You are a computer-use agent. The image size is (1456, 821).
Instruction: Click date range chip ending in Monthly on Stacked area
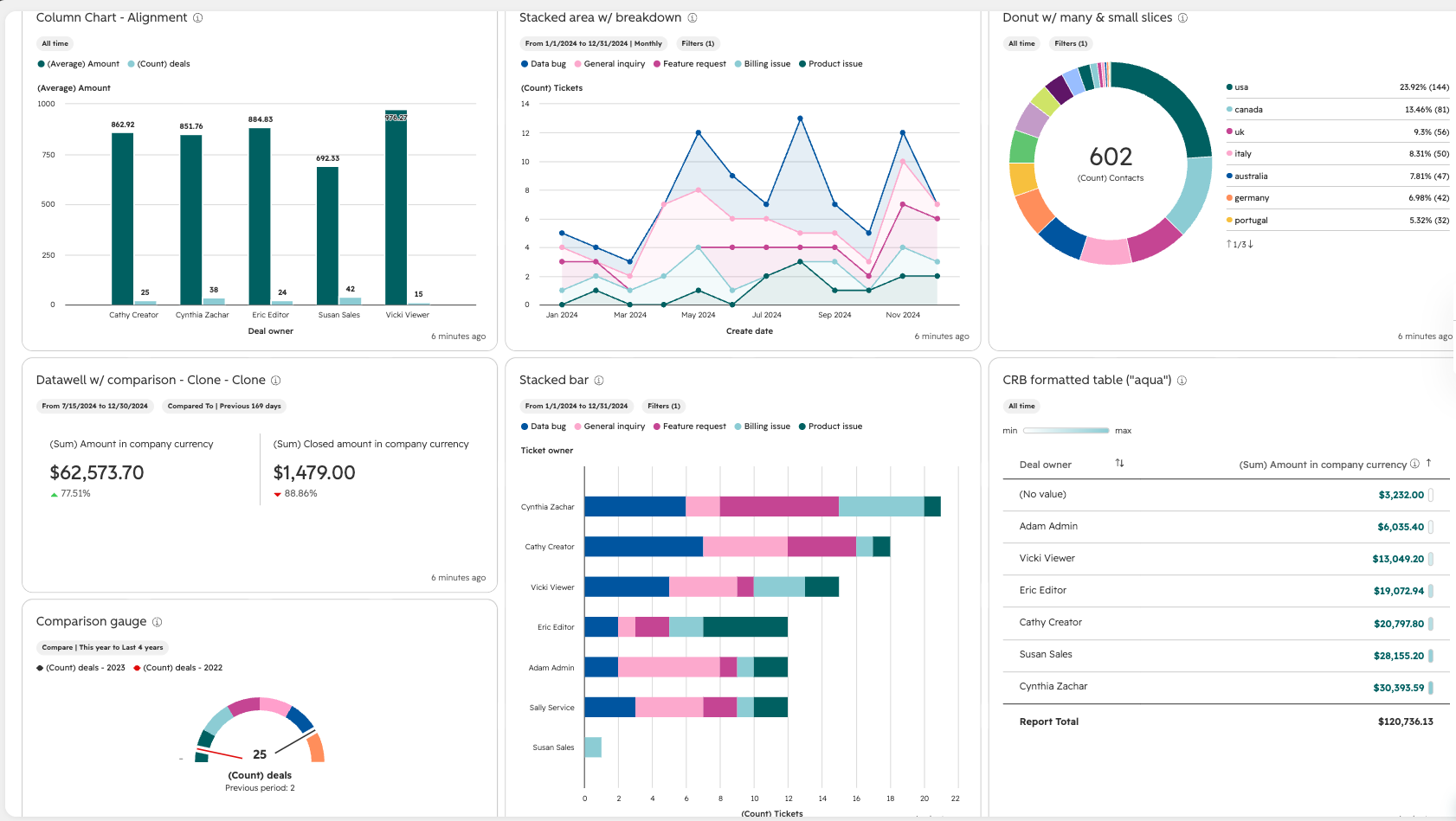click(594, 43)
